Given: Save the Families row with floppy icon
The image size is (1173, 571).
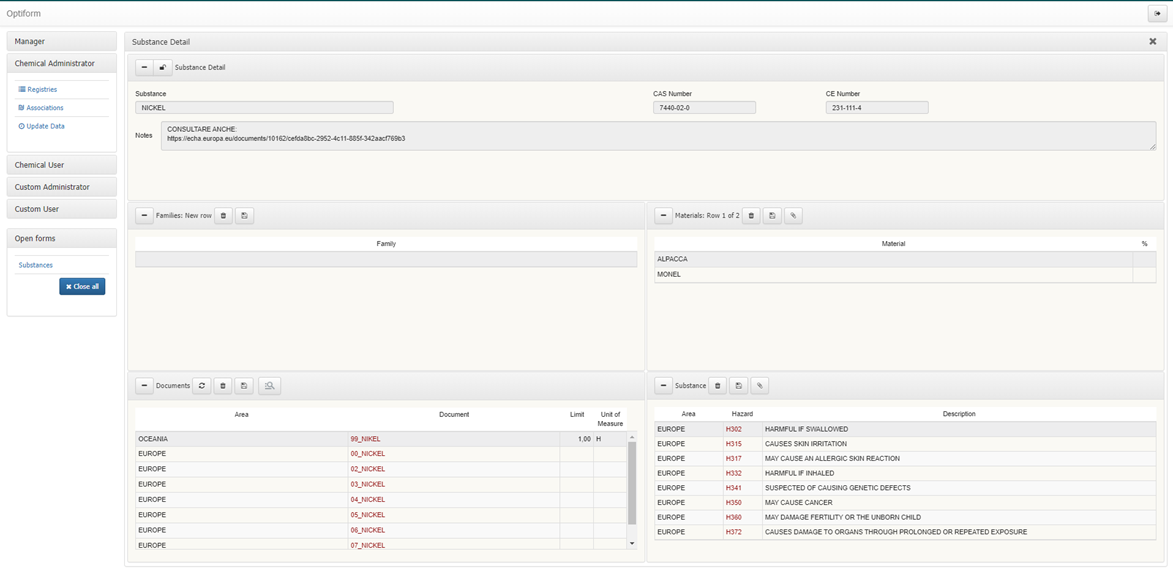Looking at the screenshot, I should click(244, 216).
